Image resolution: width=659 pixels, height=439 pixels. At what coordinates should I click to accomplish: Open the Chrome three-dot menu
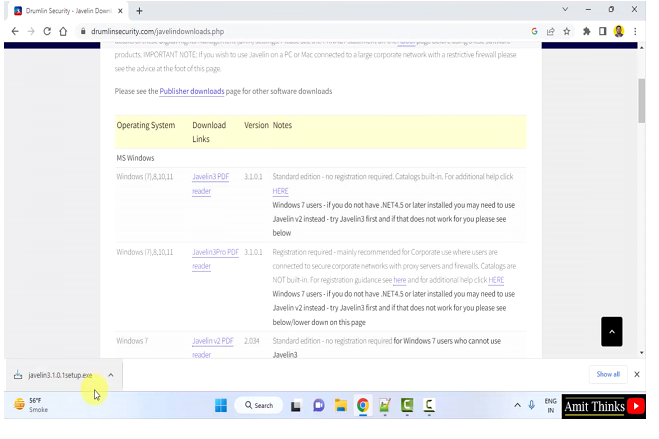[x=635, y=32]
